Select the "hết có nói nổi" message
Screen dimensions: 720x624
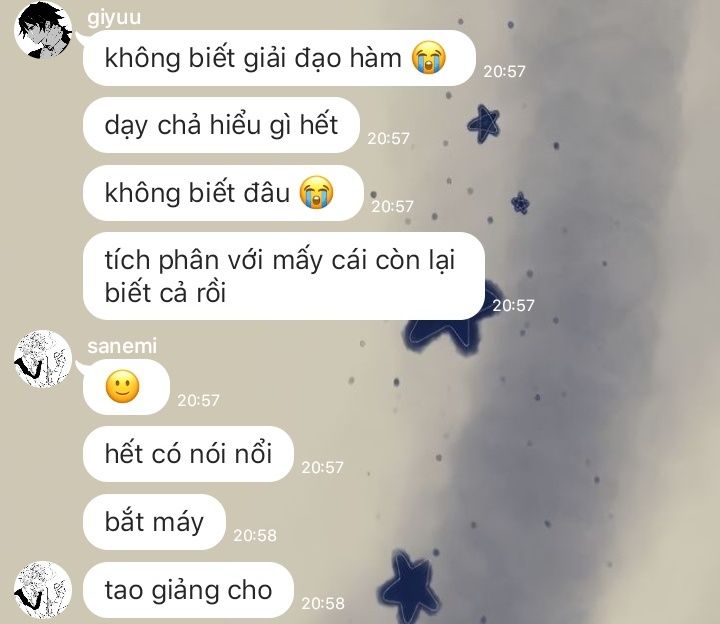188,454
